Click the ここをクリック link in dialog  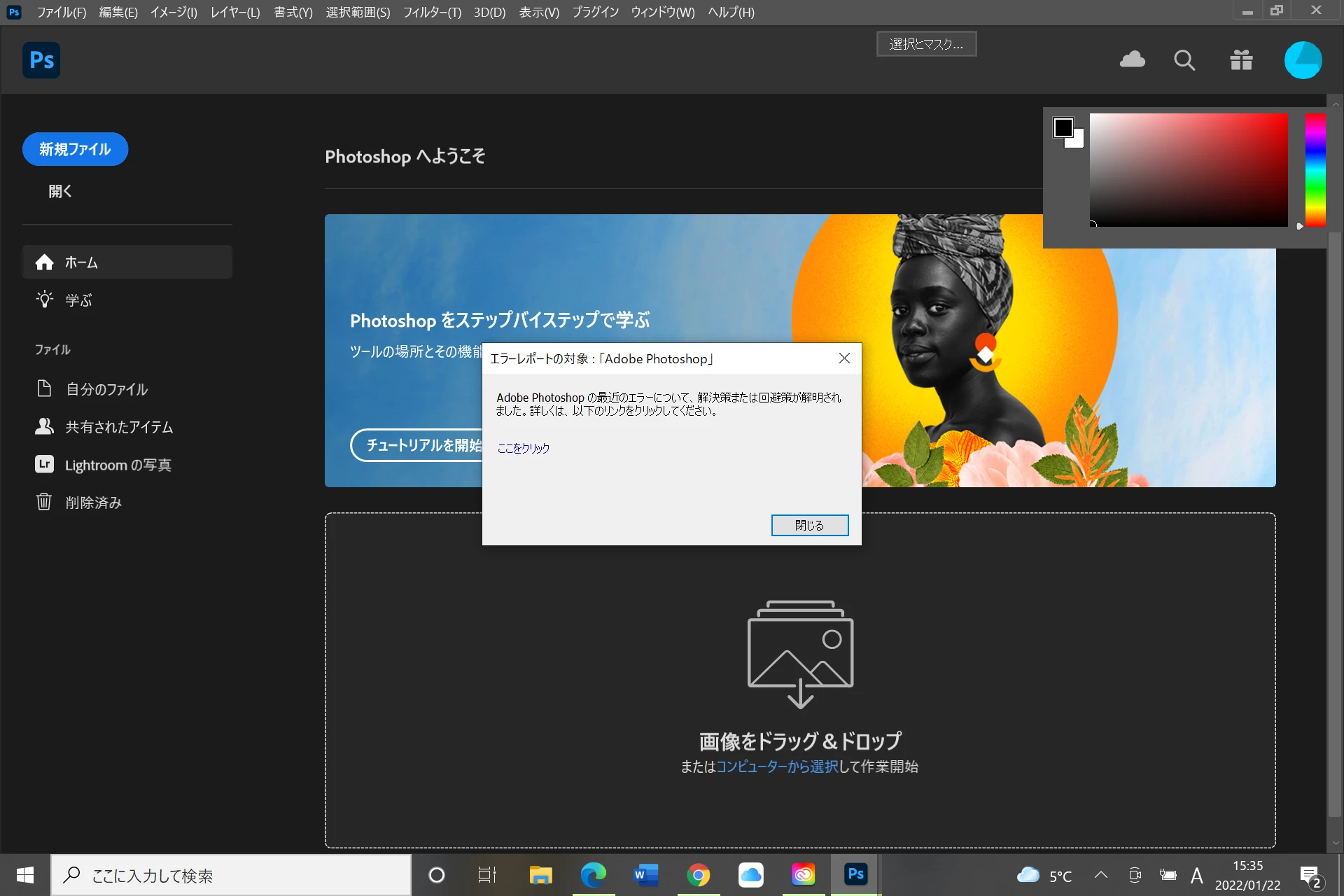(x=523, y=448)
